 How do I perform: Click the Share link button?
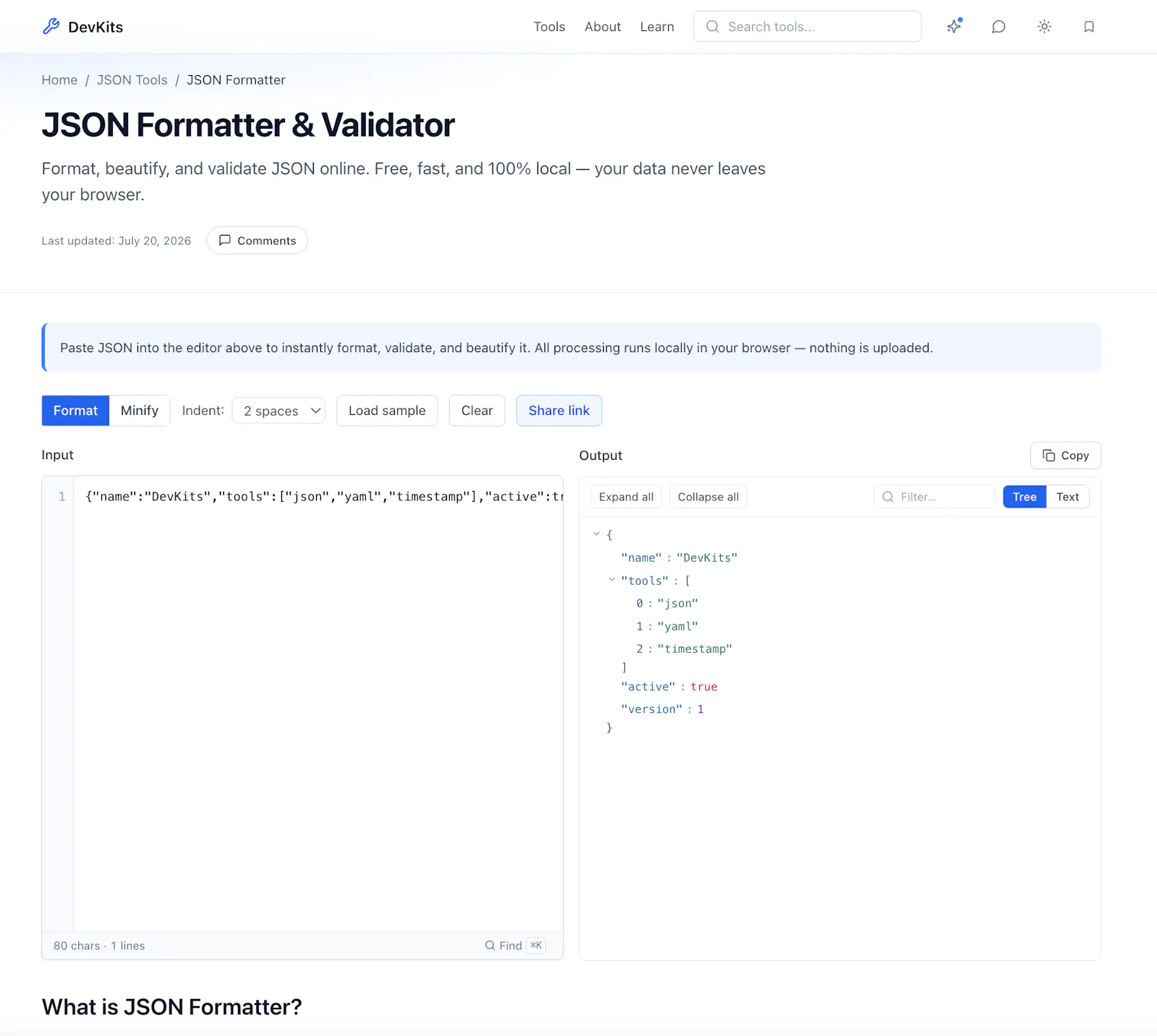(x=559, y=411)
